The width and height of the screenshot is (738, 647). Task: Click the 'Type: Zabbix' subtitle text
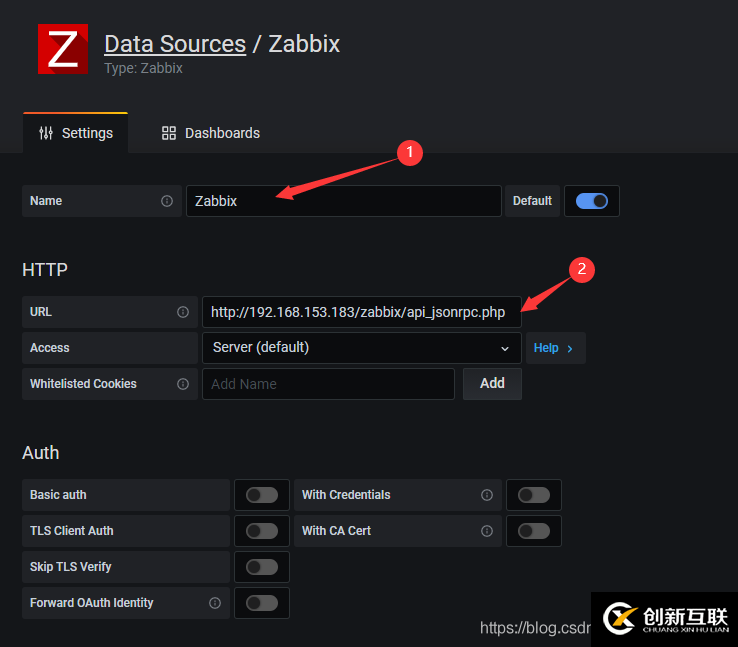tap(144, 68)
